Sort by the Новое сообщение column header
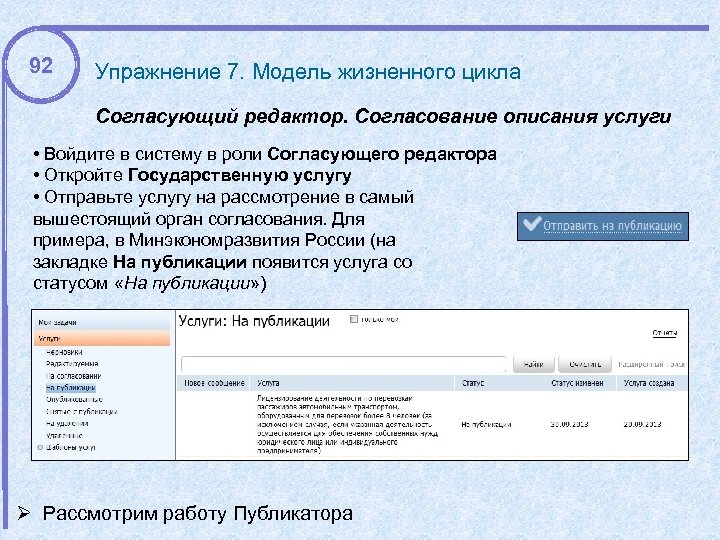The height and width of the screenshot is (540, 720). click(x=214, y=383)
